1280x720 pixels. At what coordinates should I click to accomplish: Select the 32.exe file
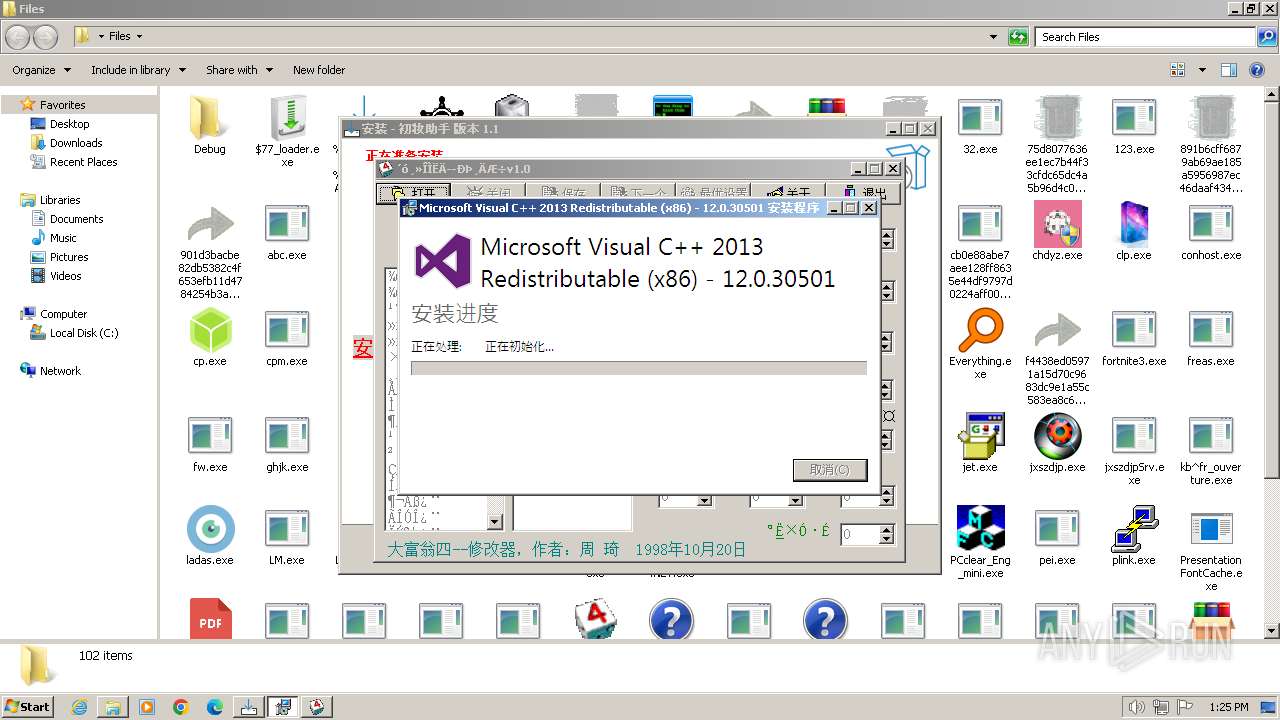point(980,125)
